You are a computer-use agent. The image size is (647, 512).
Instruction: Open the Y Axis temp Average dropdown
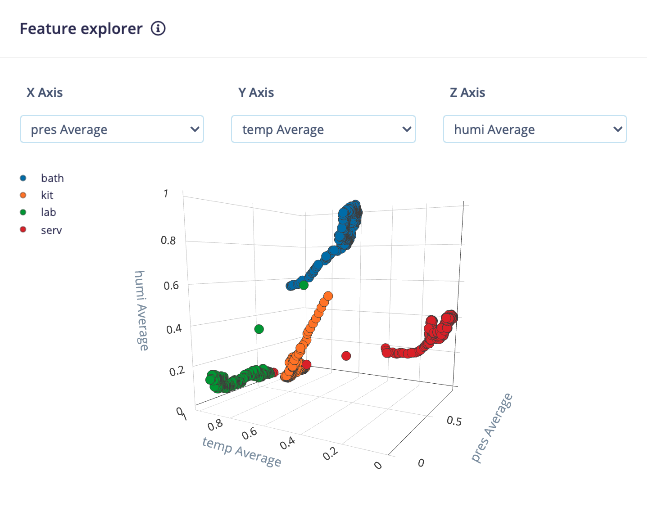pos(323,129)
